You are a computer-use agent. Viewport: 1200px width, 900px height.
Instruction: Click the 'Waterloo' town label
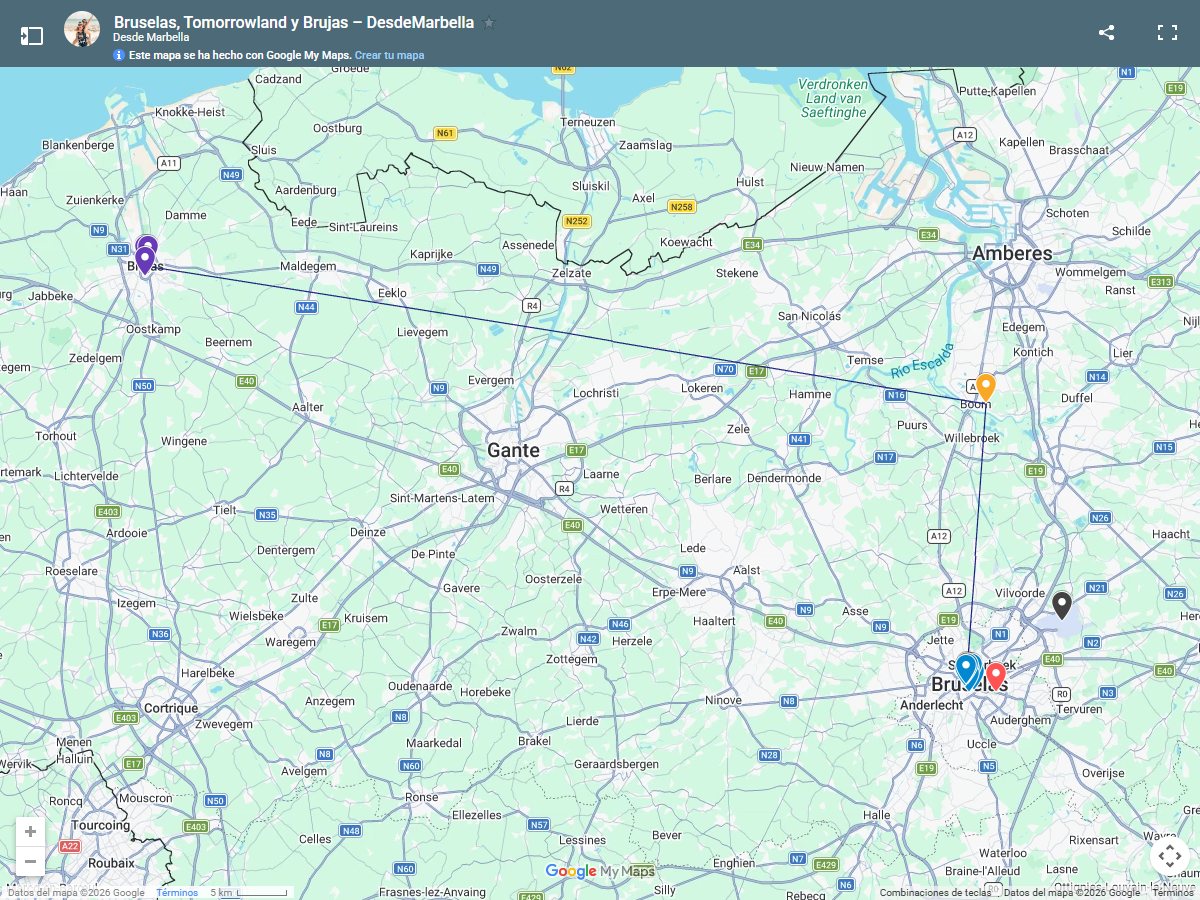coord(1002,854)
